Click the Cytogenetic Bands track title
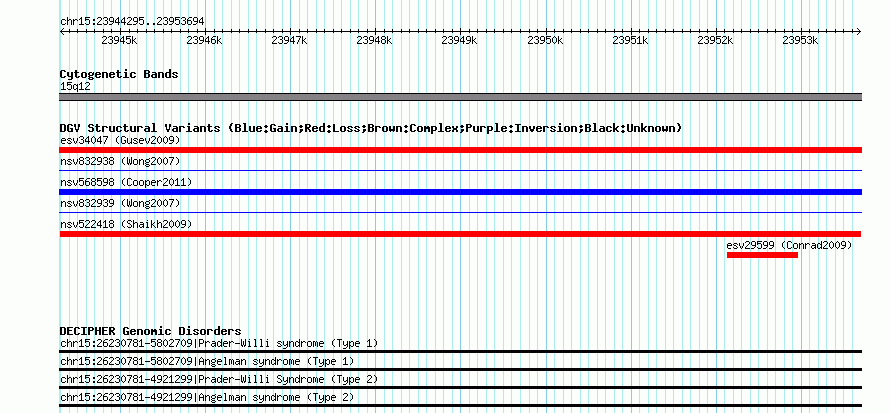The width and height of the screenshot is (890, 413). [119, 74]
